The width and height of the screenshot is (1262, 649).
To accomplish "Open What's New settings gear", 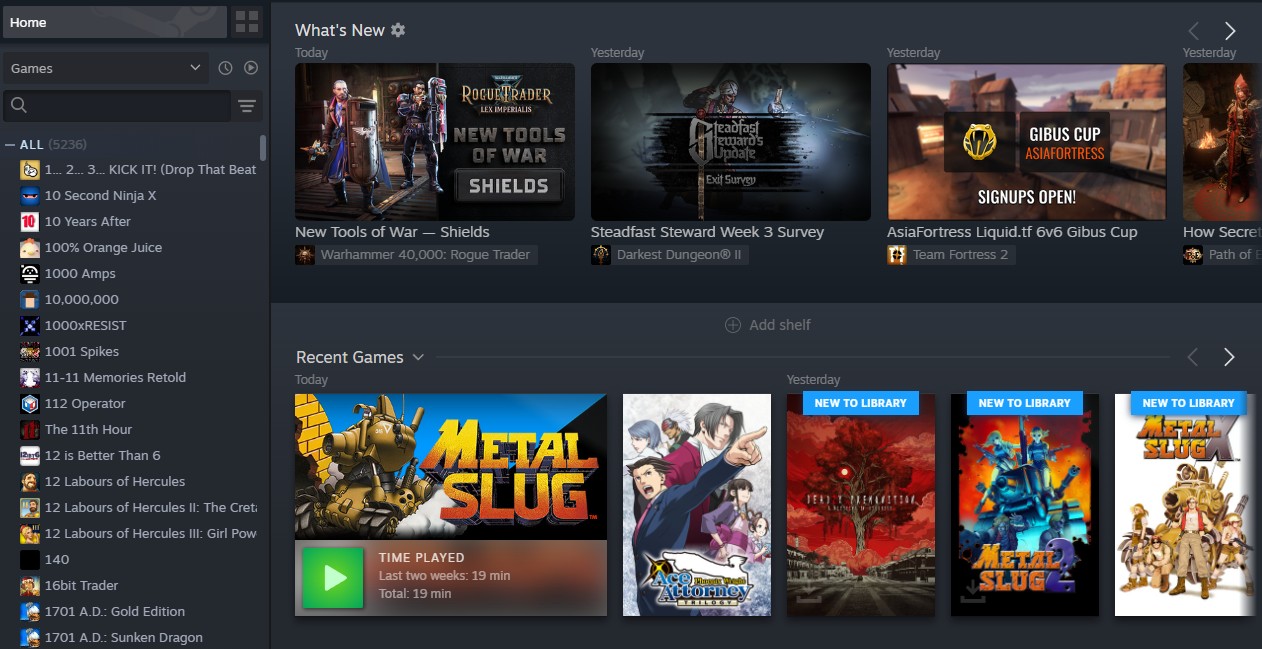I will pyautogui.click(x=398, y=30).
